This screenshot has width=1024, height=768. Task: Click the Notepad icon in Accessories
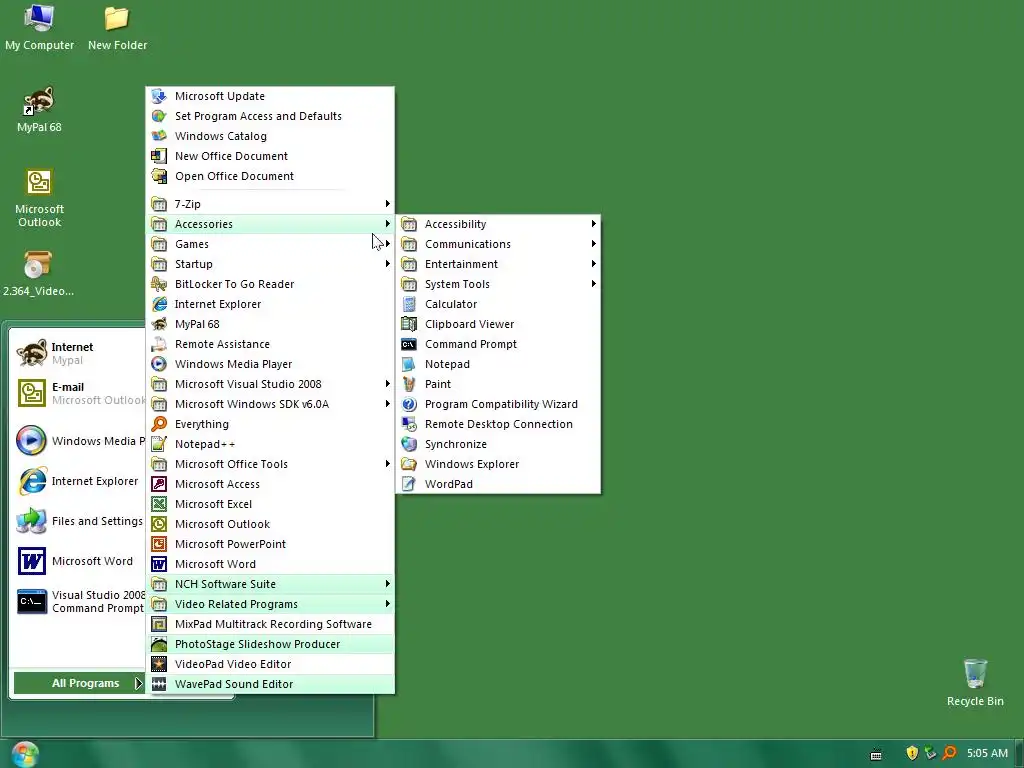tap(409, 364)
